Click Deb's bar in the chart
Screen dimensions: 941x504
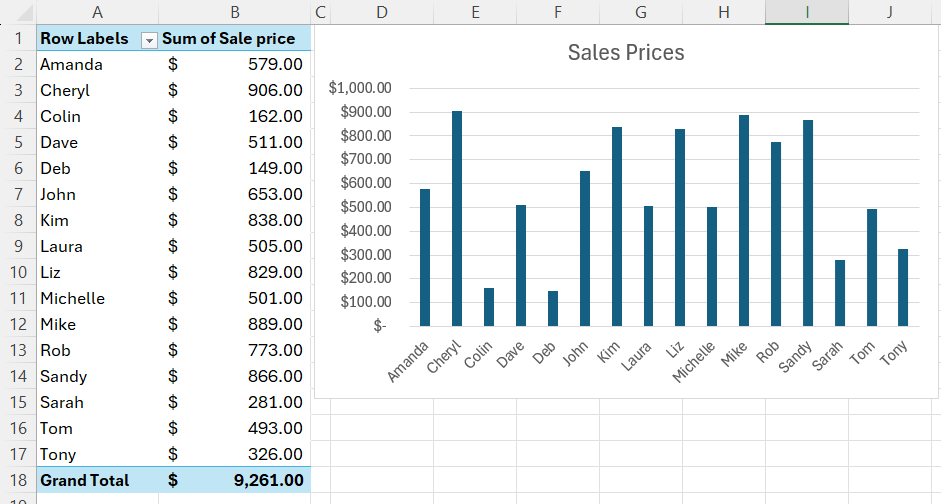click(553, 308)
